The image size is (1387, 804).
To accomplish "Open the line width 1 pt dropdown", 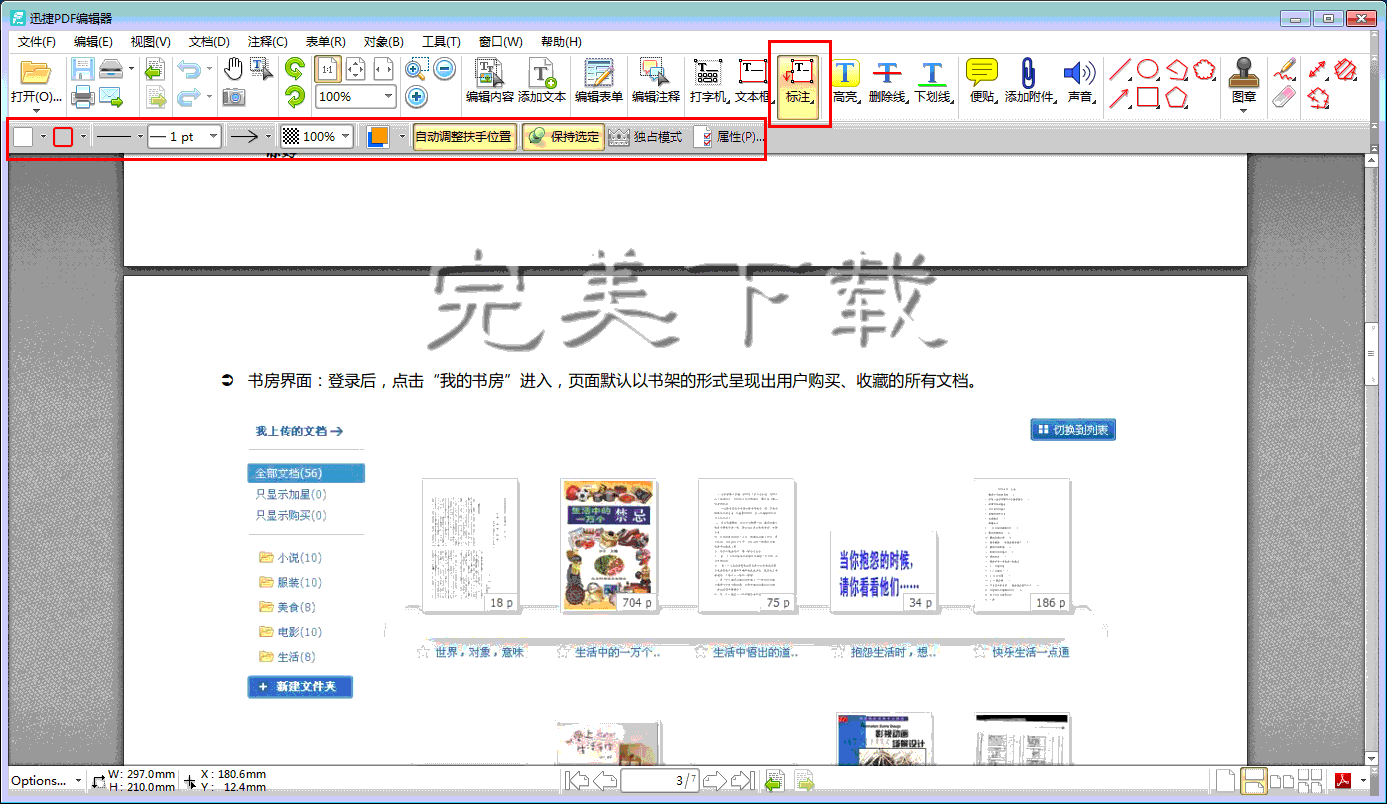I will tap(213, 137).
